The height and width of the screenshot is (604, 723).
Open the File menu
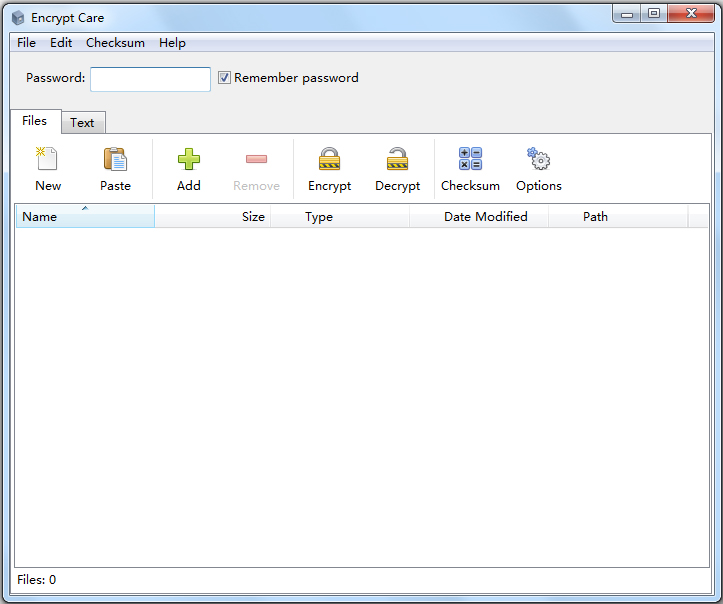pos(26,43)
